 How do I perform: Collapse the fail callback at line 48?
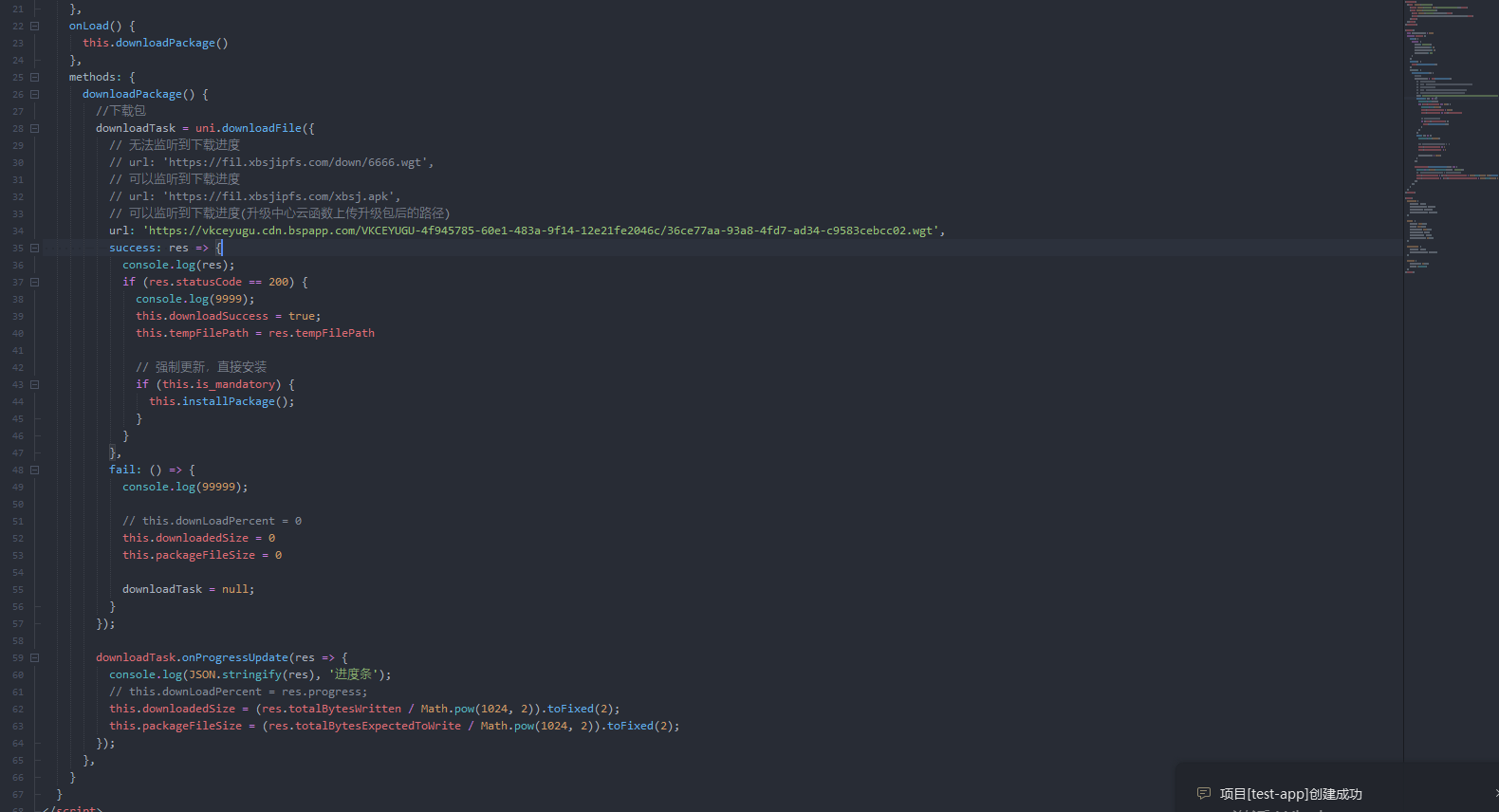click(35, 471)
